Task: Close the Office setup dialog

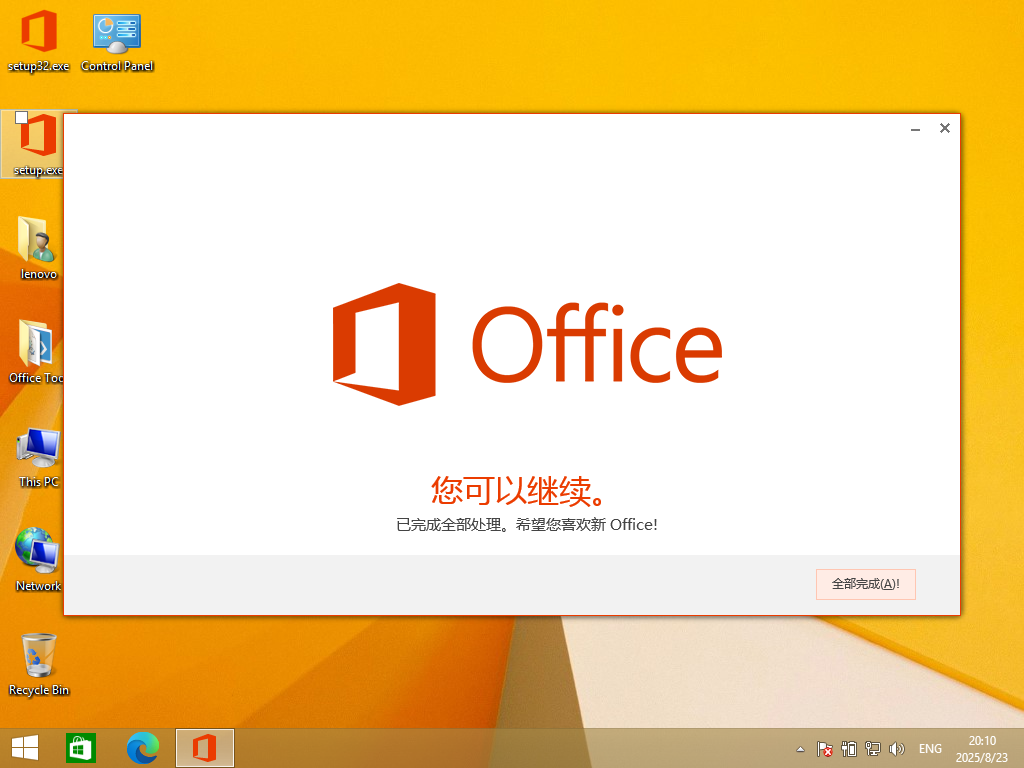Action: pyautogui.click(x=944, y=129)
